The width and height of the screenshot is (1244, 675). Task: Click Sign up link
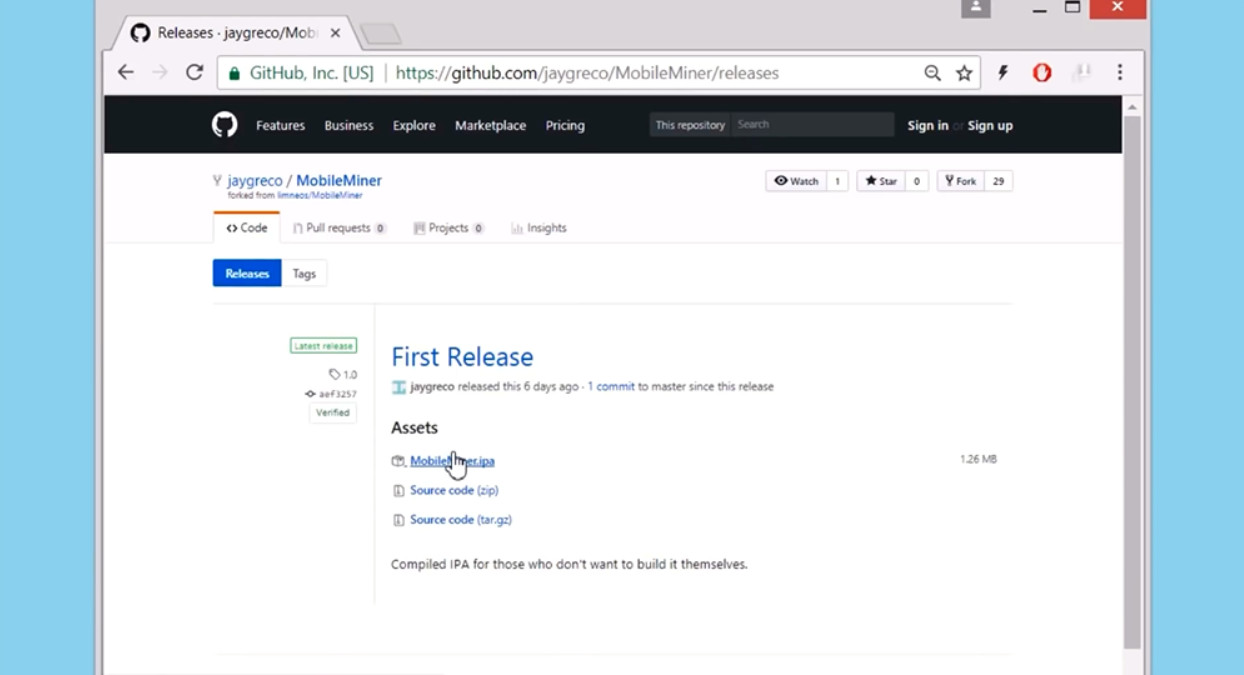(x=990, y=125)
